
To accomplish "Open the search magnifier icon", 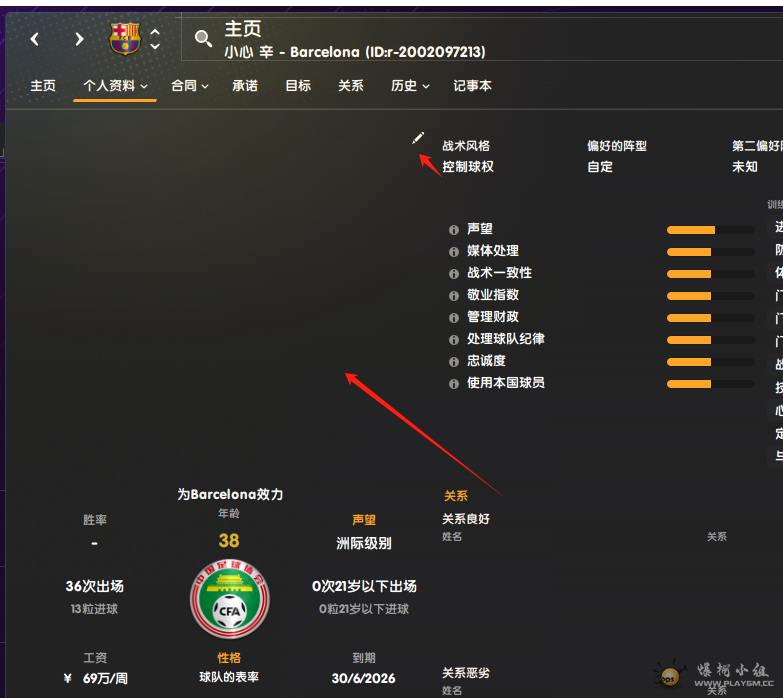I will [x=203, y=38].
